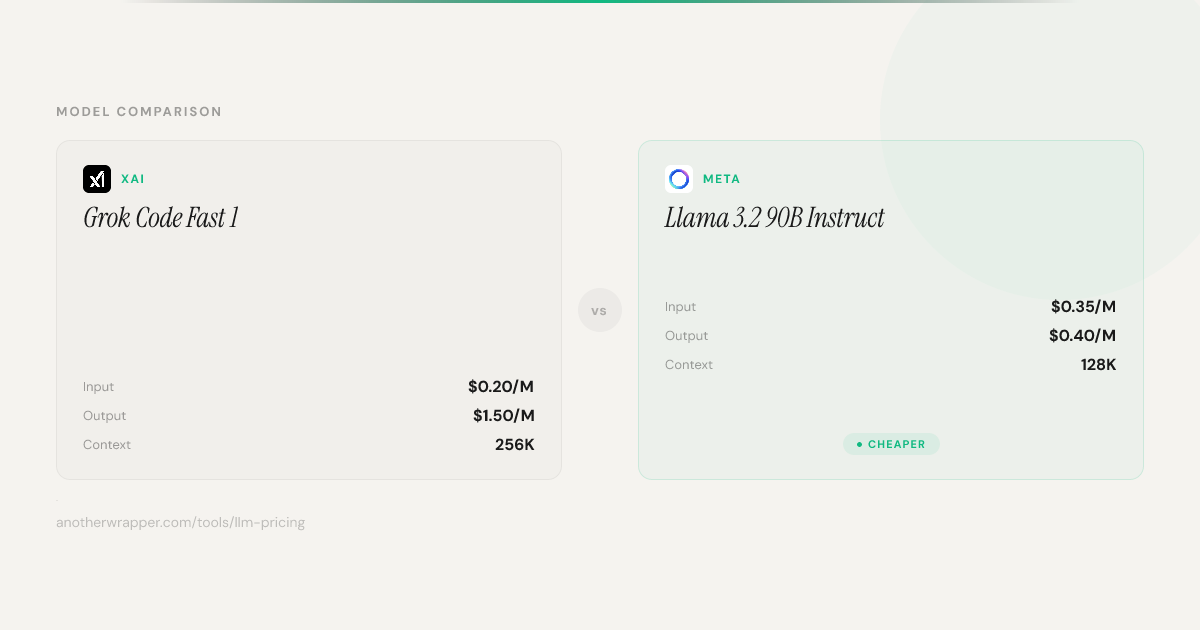This screenshot has width=1200, height=630.
Task: Click the VS circle between cards
Action: (x=600, y=311)
